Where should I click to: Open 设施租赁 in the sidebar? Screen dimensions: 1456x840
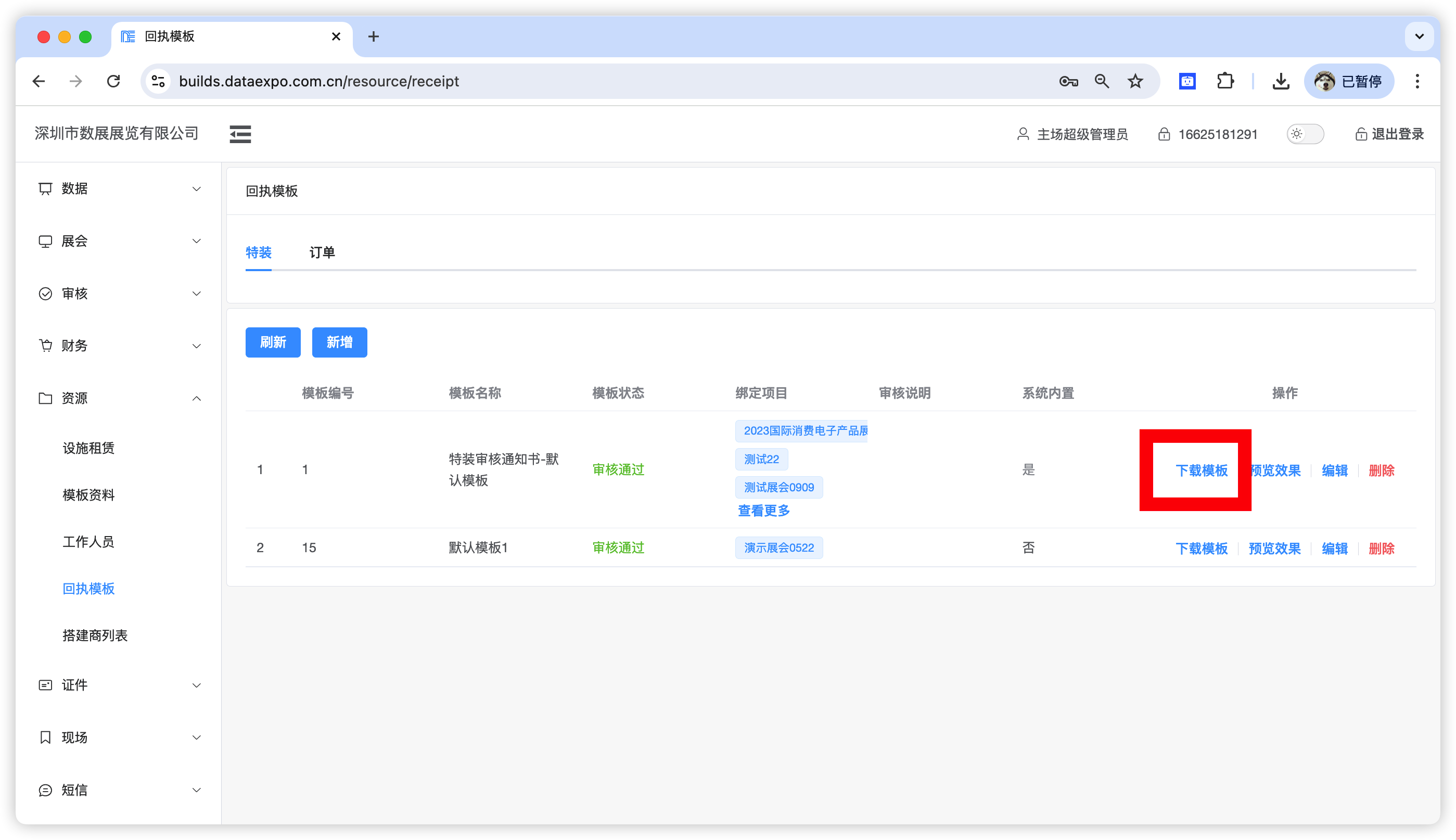pyautogui.click(x=88, y=448)
